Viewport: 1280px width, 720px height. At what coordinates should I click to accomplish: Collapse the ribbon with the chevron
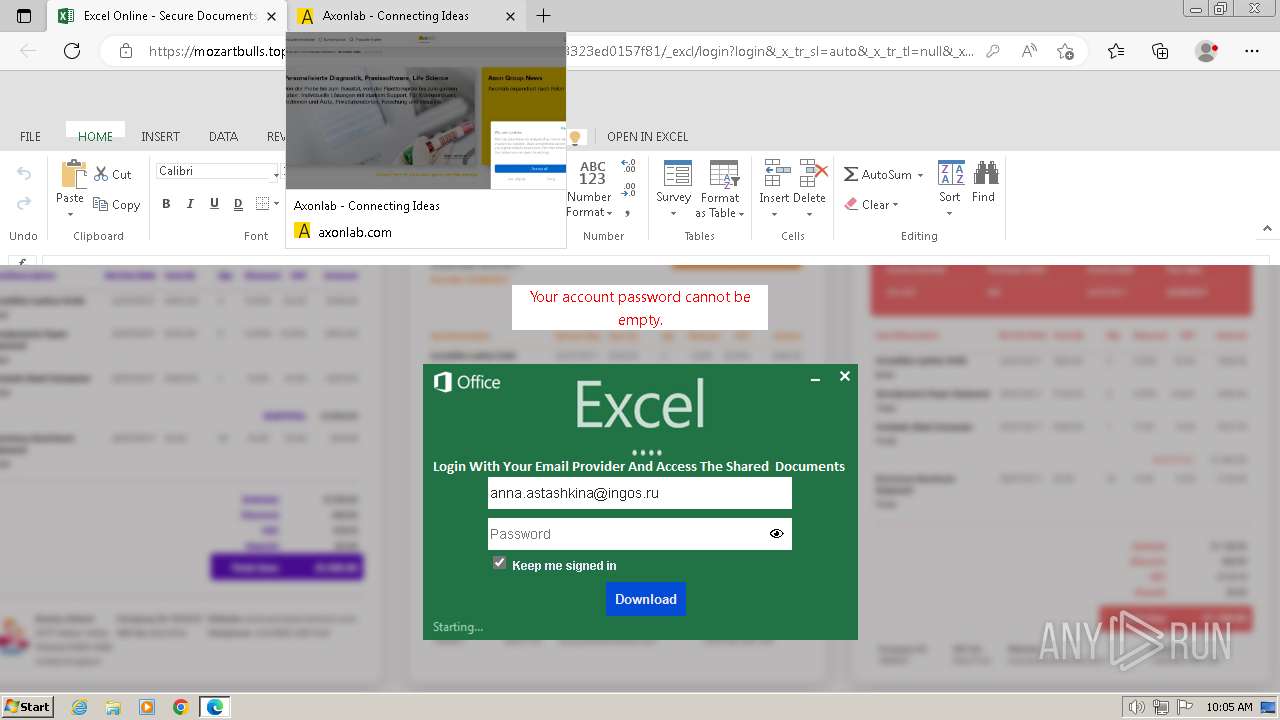point(1267,229)
